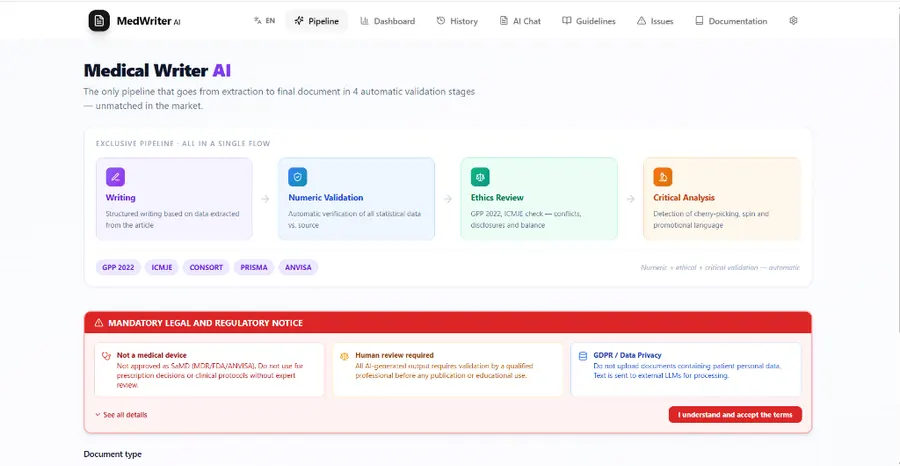
Task: Click the orange Critical Analysis microscope icon
Action: pos(663,177)
